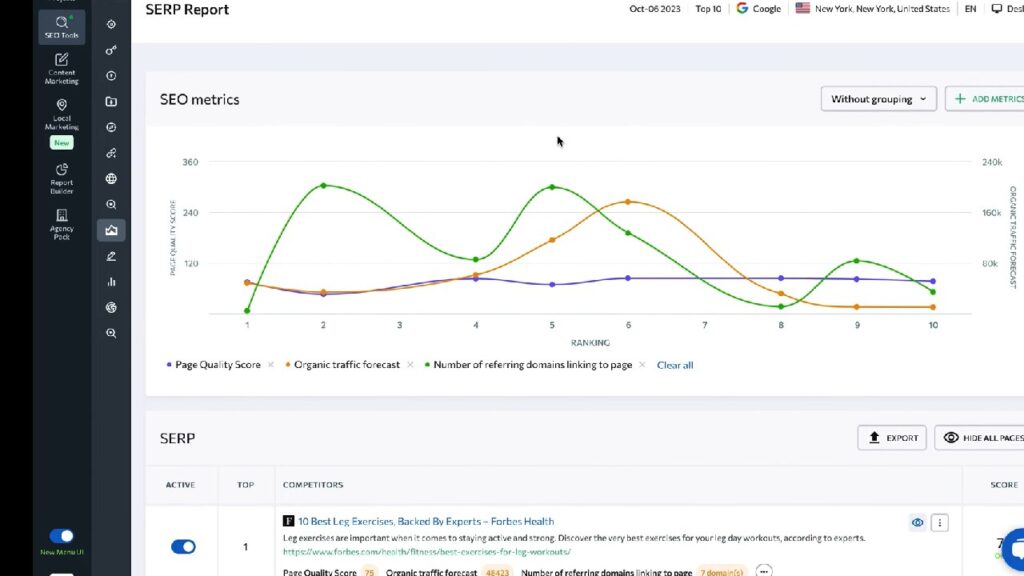The height and width of the screenshot is (576, 1024).
Task: Expand more metrics ellipsis for Forbes row
Action: point(763,571)
